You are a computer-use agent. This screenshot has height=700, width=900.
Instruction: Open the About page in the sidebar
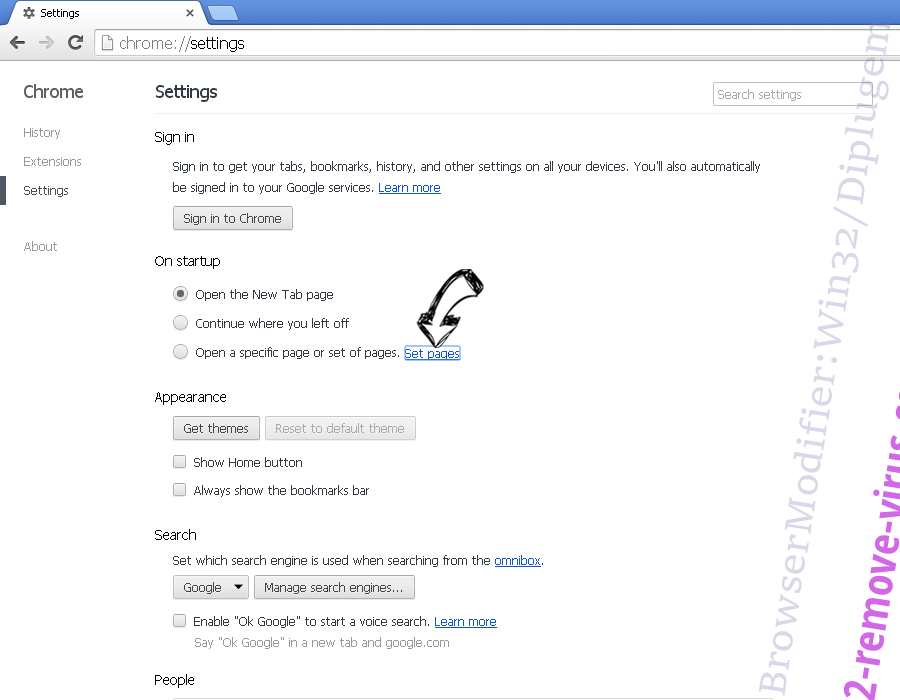(x=41, y=247)
